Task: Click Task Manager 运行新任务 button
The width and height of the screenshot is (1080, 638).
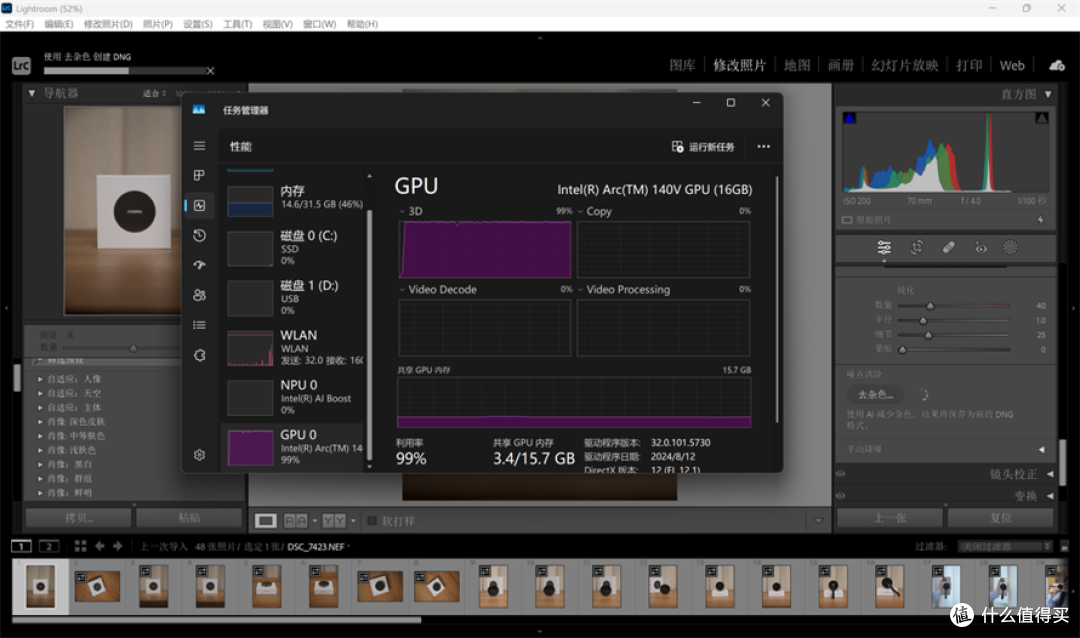Action: coord(703,147)
